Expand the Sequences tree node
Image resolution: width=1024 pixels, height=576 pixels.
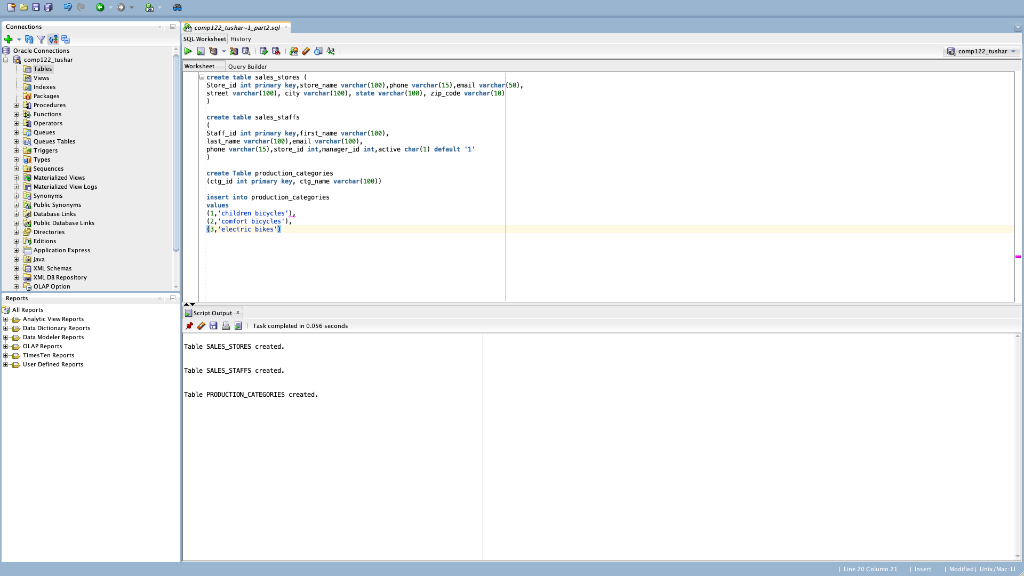pyautogui.click(x=17, y=168)
